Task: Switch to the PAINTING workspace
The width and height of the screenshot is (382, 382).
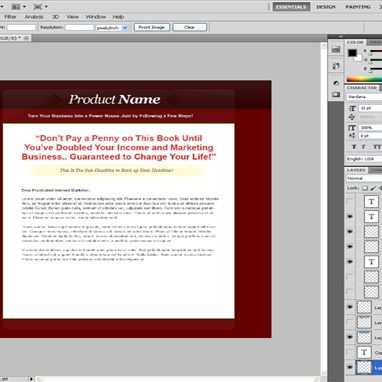Action: [358, 7]
